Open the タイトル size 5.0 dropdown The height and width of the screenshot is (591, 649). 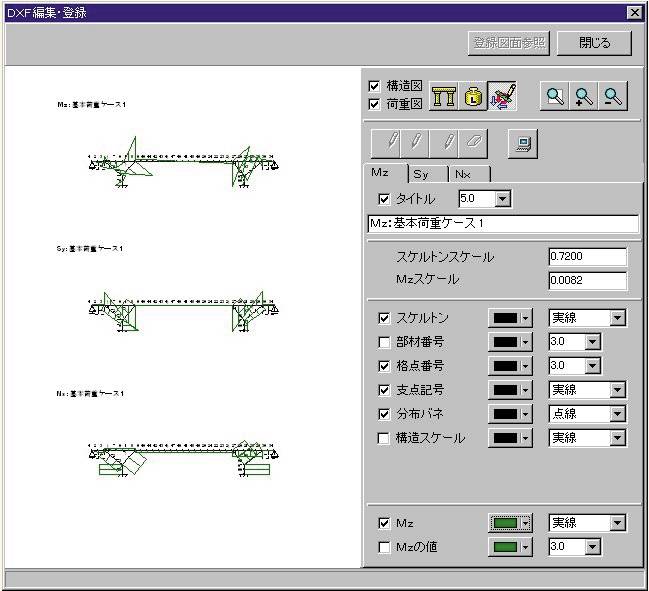(502, 199)
